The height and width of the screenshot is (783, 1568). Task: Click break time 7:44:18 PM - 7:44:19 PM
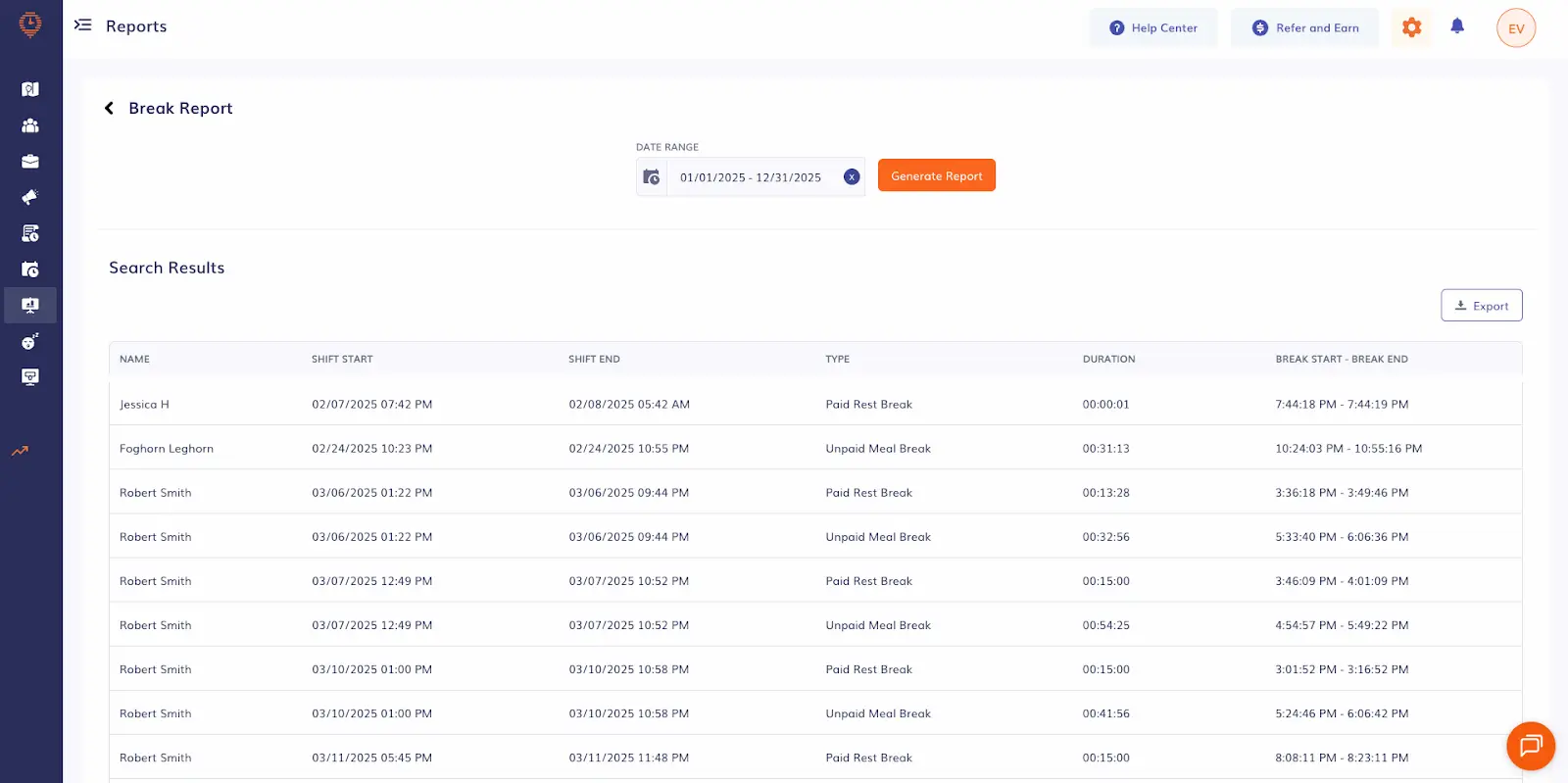click(1342, 405)
